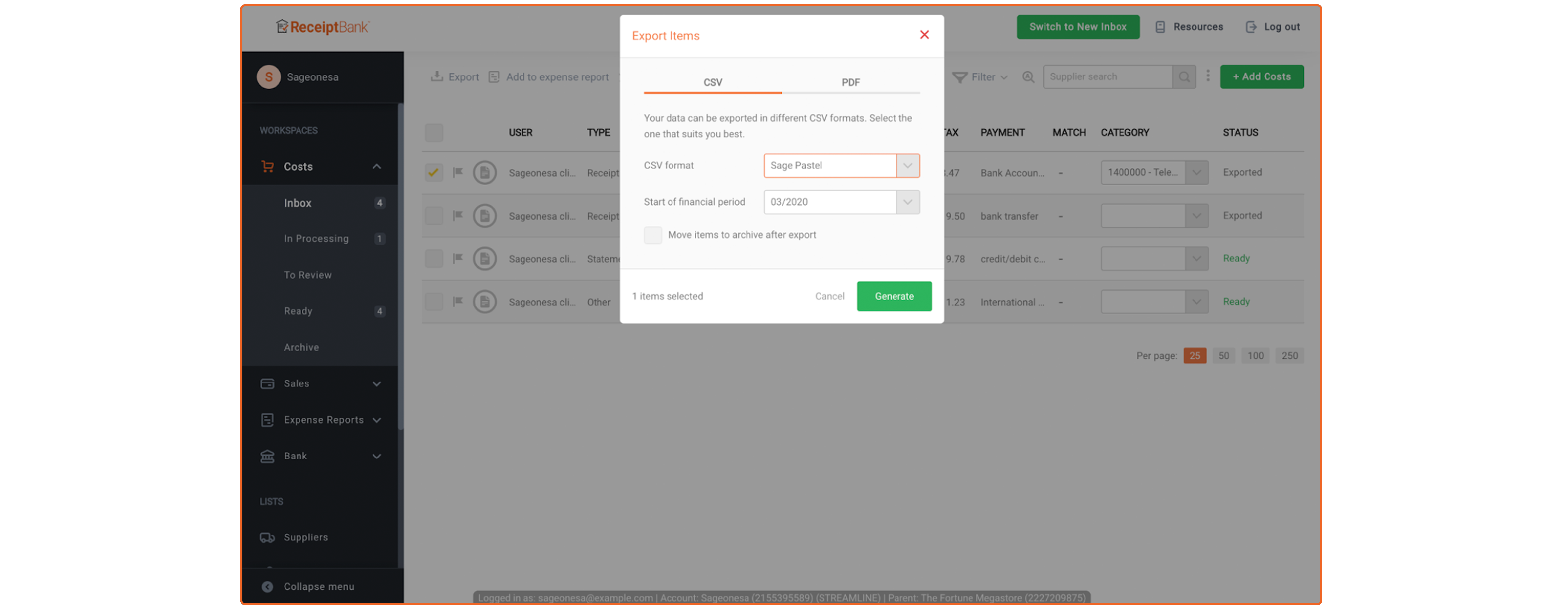This screenshot has height=611, width=1568.
Task: Flag the Bank Account receipt row
Action: tap(458, 173)
